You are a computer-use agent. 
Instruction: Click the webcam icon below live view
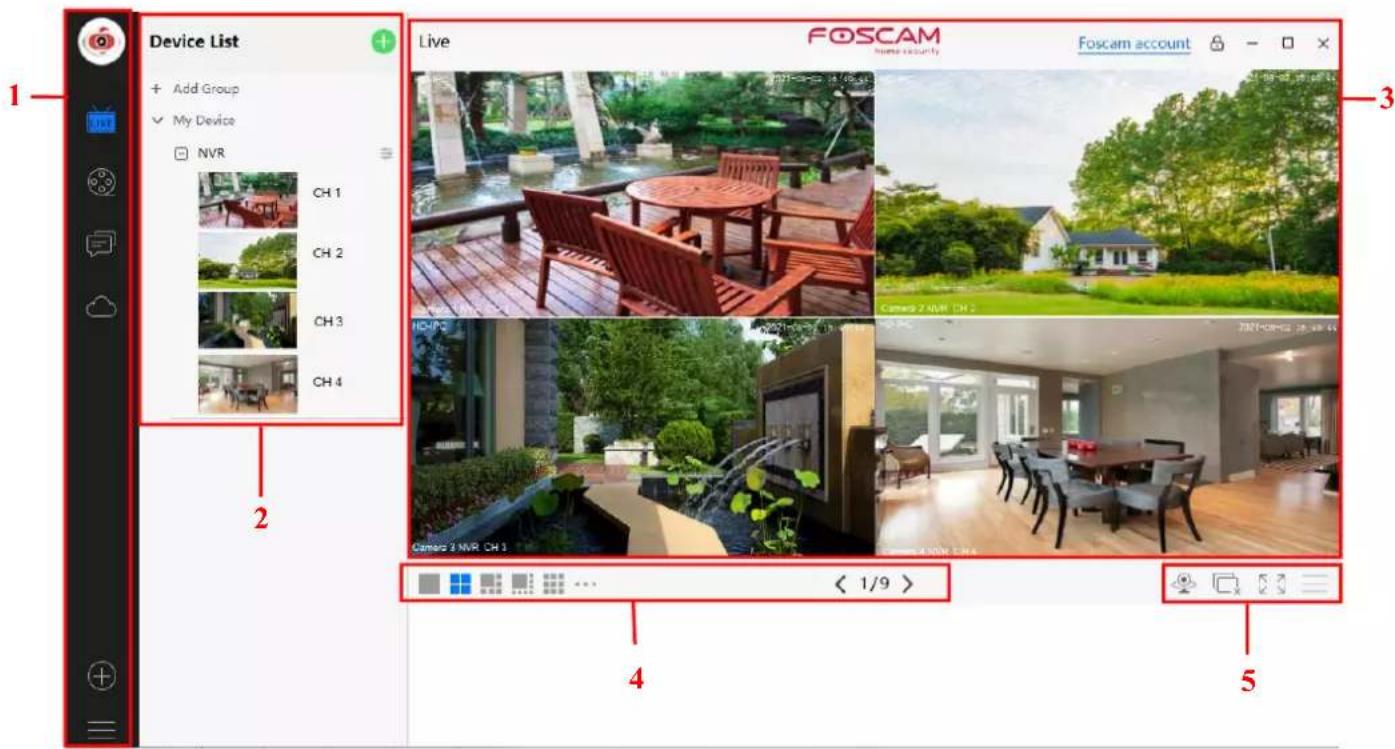tap(1182, 584)
